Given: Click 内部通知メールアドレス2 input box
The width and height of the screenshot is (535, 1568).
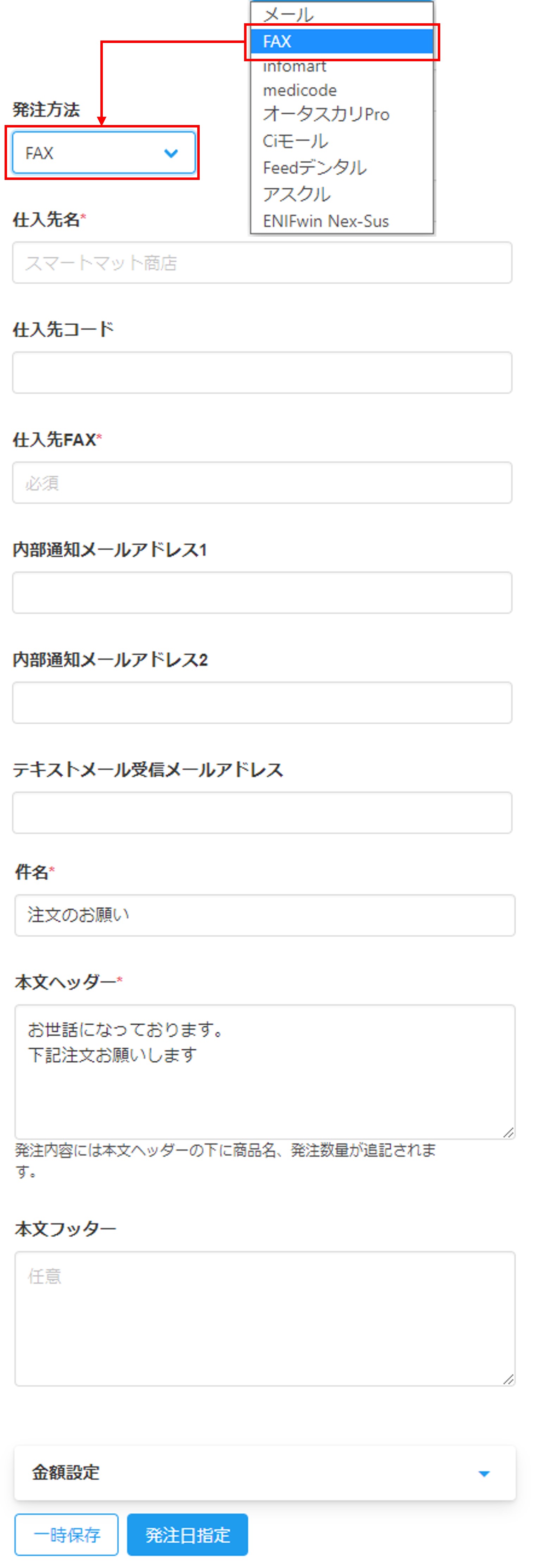Looking at the screenshot, I should [x=262, y=702].
